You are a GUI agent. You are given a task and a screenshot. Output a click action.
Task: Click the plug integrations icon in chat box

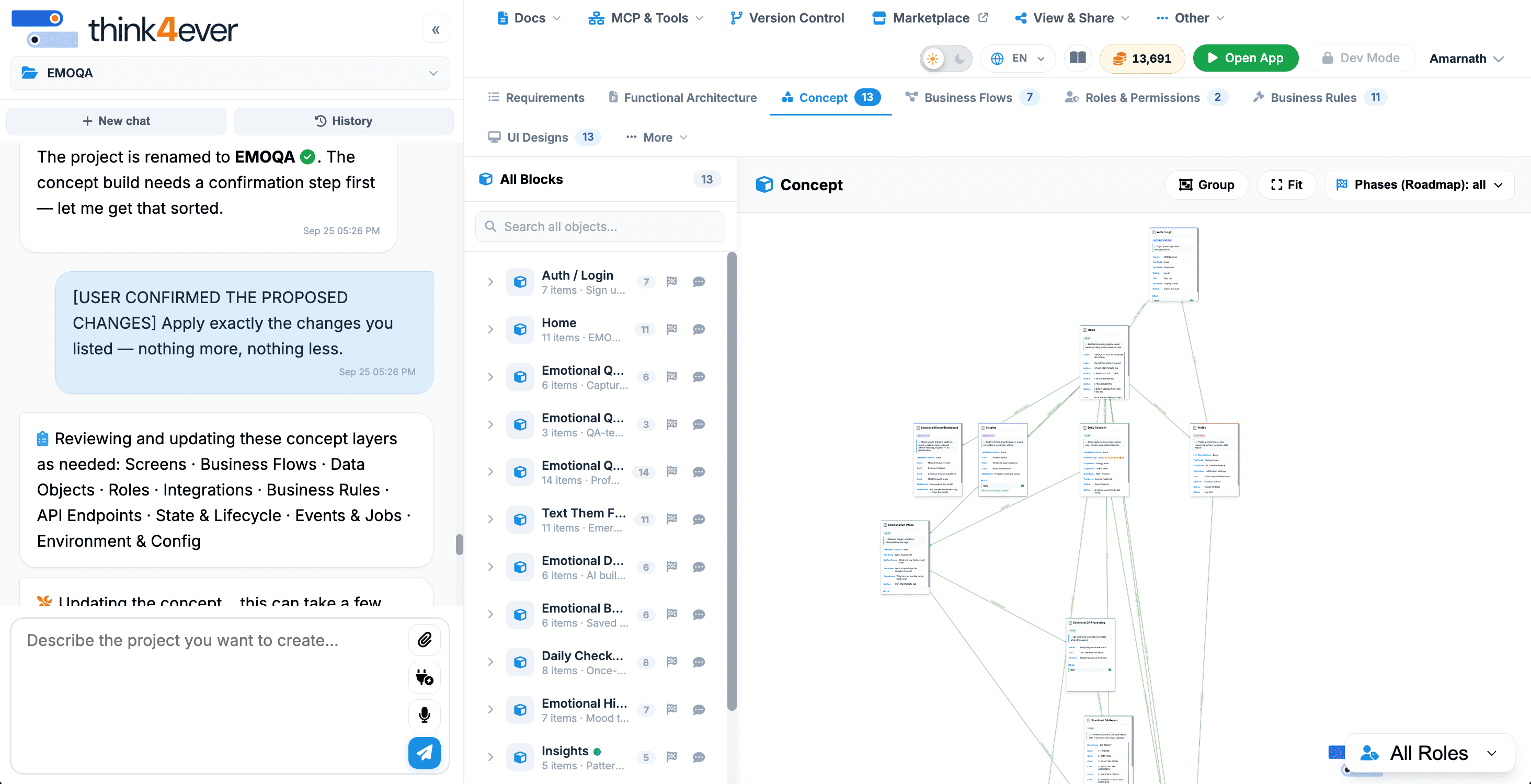[425, 677]
